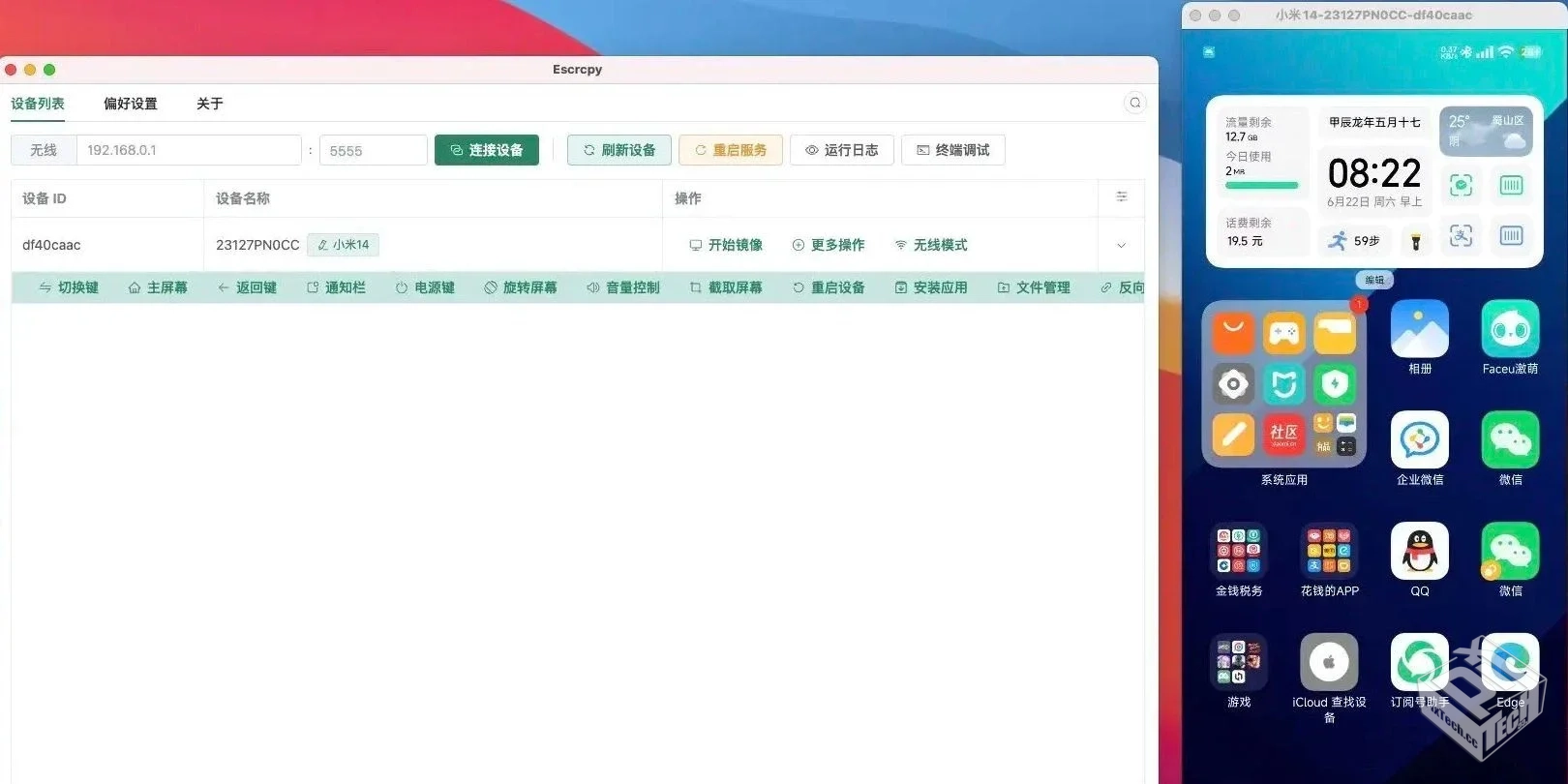1568x784 pixels.
Task: Open the 运行日志 log viewer
Action: coord(842,150)
